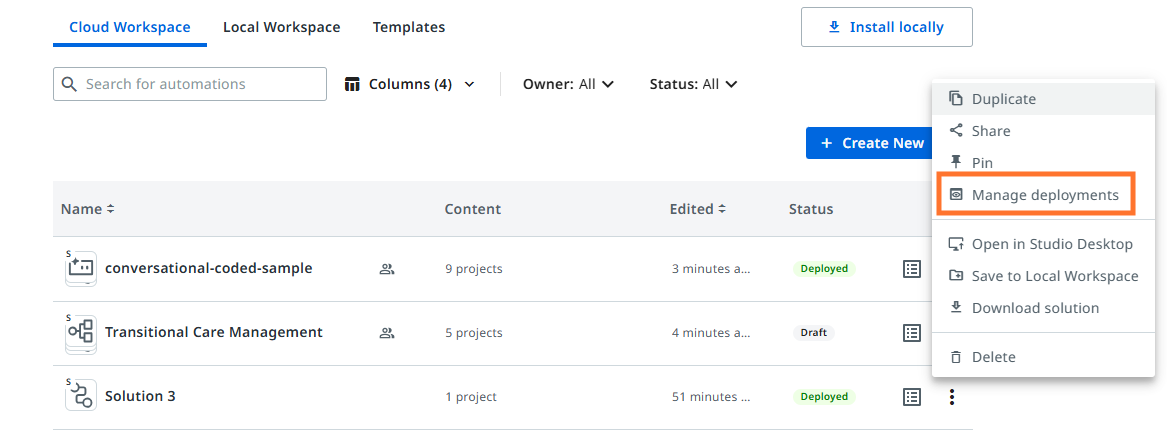Screen dimensions: 1167x434
Task: Open the Status: All filter dropdown
Action: click(694, 84)
